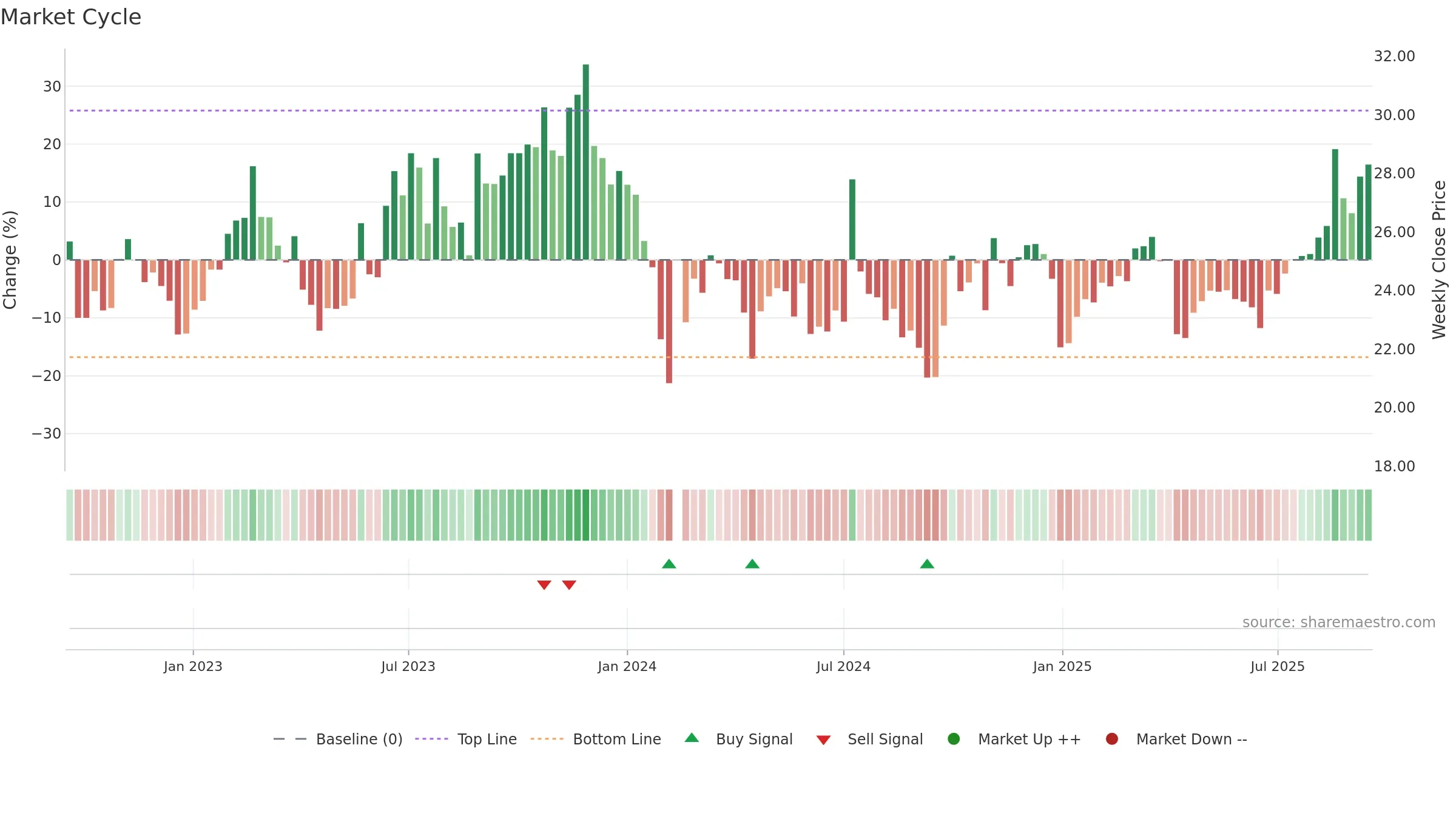The image size is (1456, 819).
Task: Click the source: sharemaestro.com text
Action: [x=1339, y=622]
